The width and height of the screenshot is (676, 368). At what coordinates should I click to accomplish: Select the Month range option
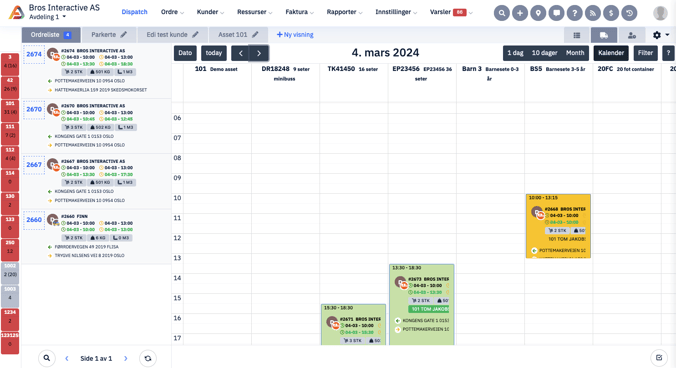[575, 53]
